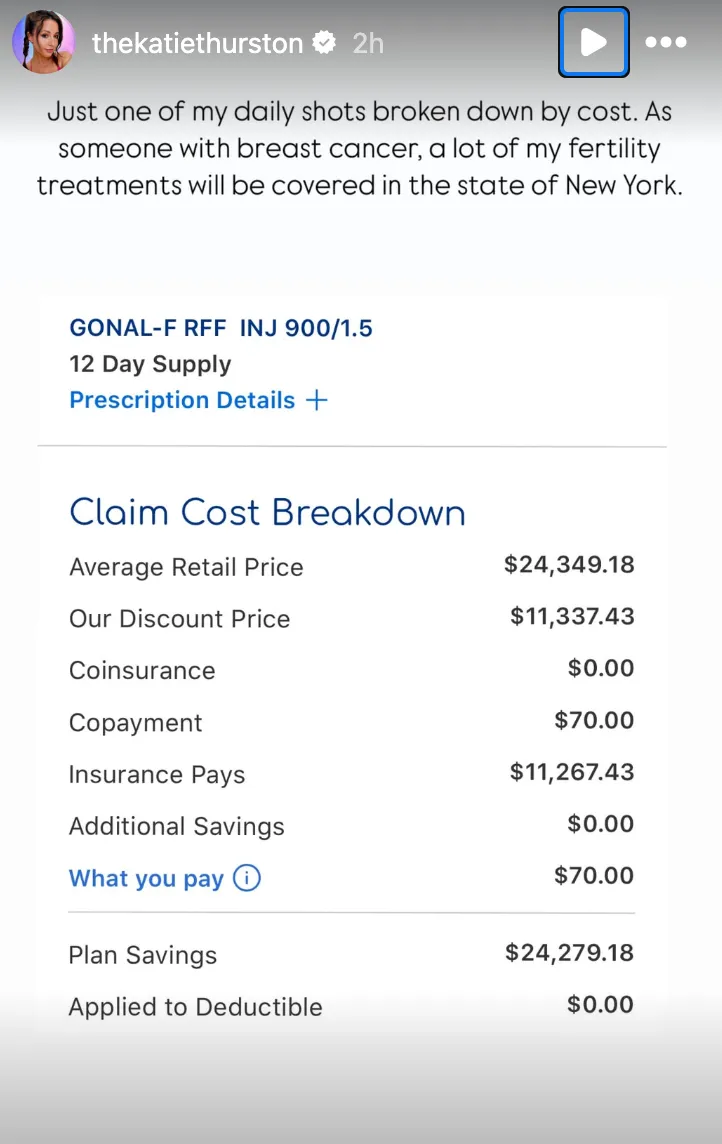
Task: Click the Copayment row label
Action: coord(135,723)
